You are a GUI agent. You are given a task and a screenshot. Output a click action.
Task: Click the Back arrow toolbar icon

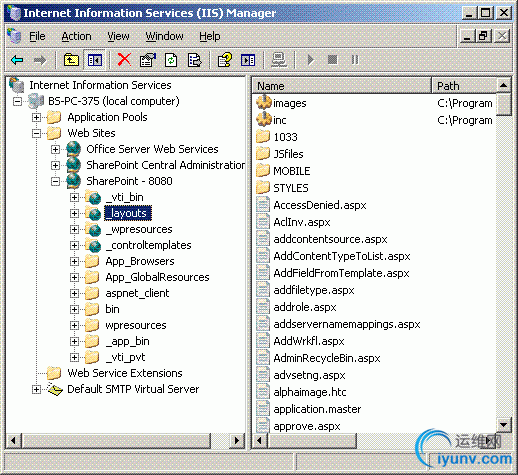[x=17, y=60]
